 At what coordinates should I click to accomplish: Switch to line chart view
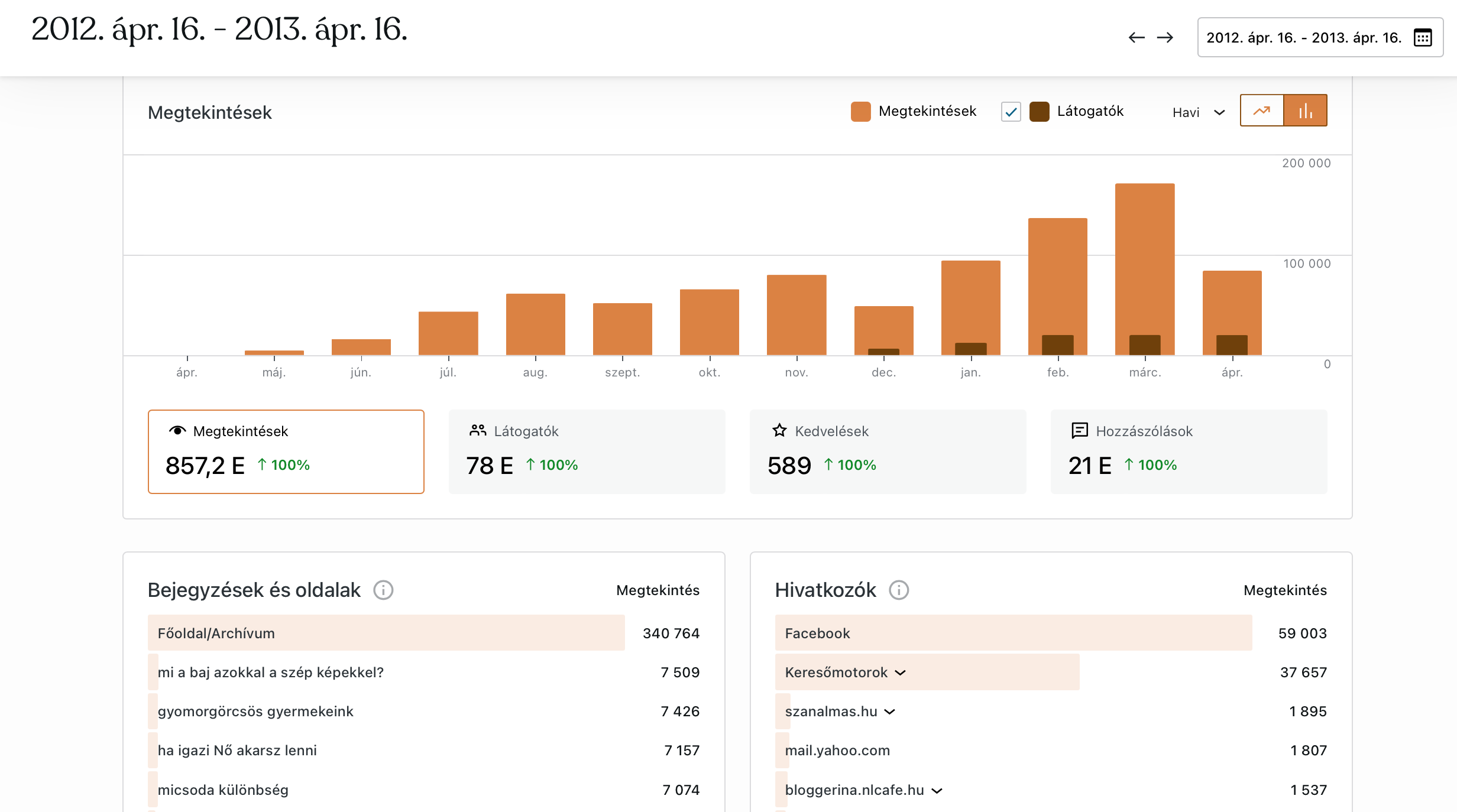point(1261,111)
